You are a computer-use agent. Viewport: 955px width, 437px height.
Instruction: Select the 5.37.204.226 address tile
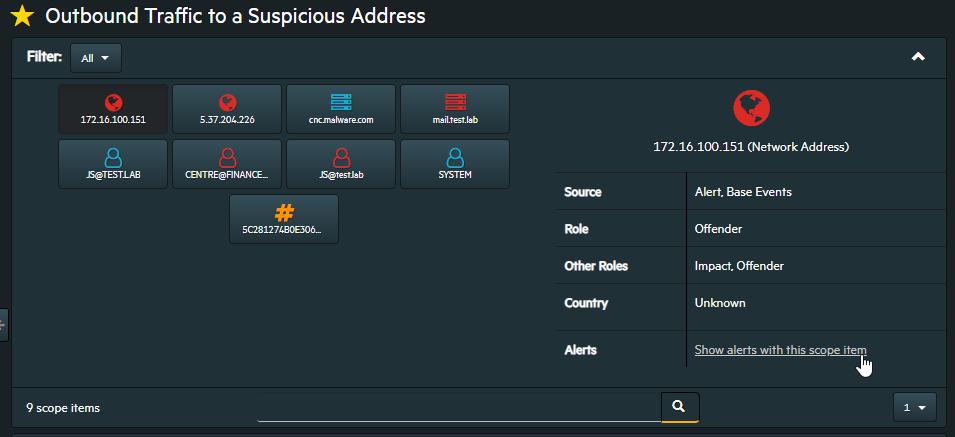coord(227,109)
